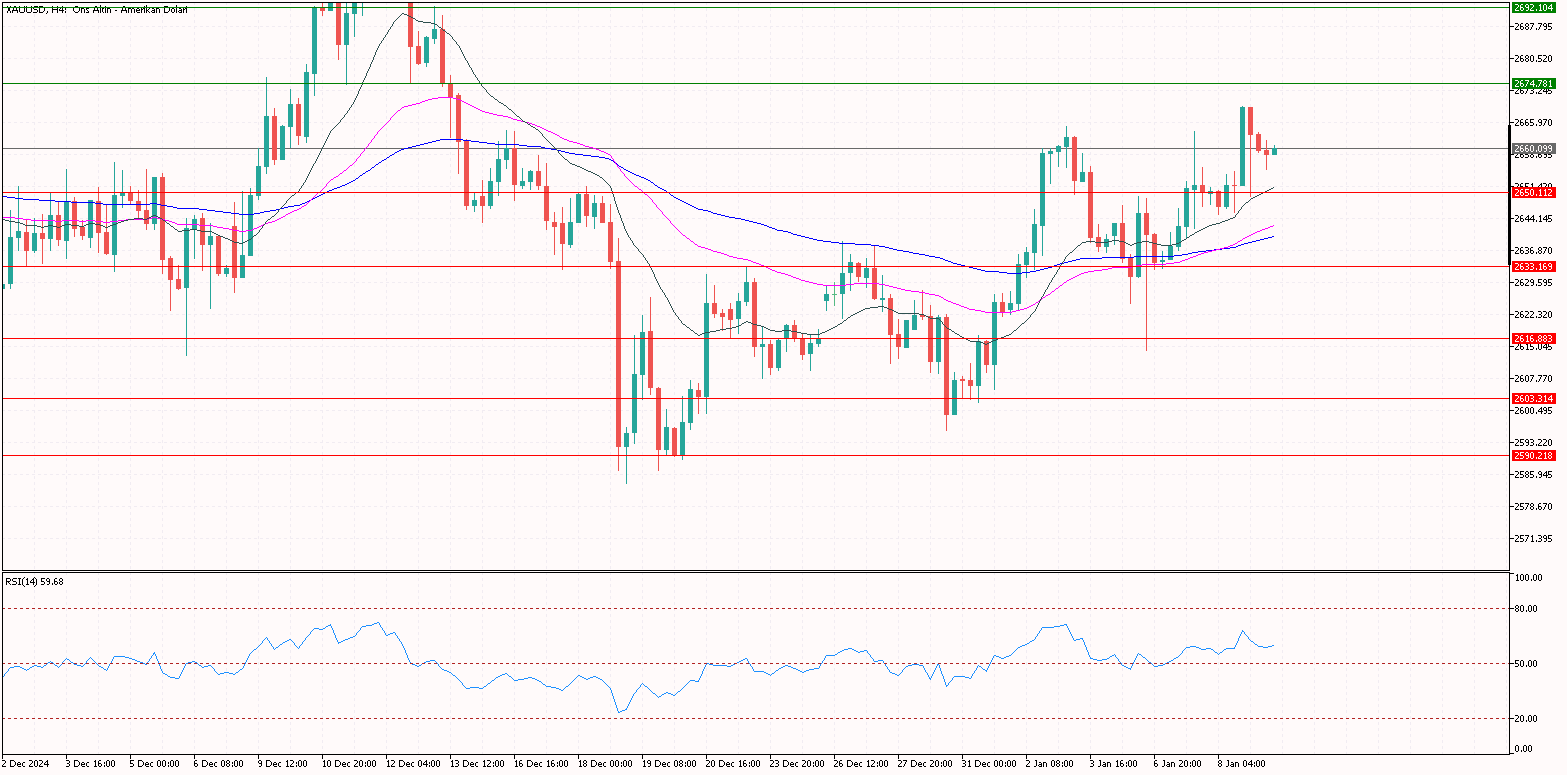The image size is (1567, 775).
Task: Click the 5 Dec 00:00 time label
Action: click(x=153, y=764)
